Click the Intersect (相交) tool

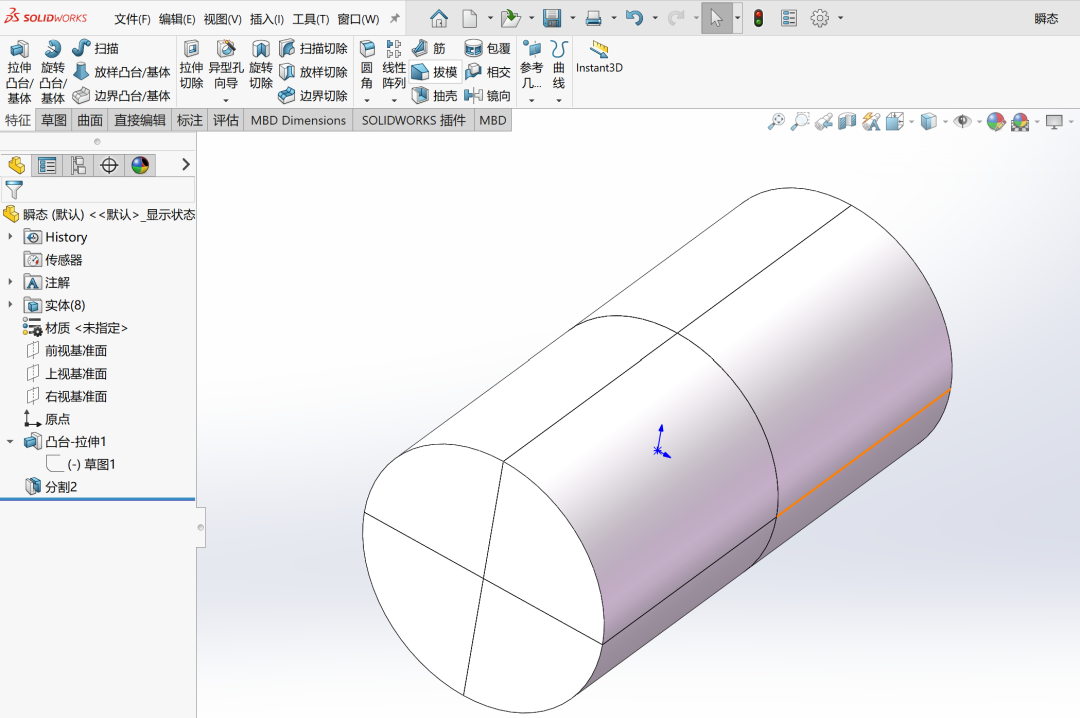(488, 72)
